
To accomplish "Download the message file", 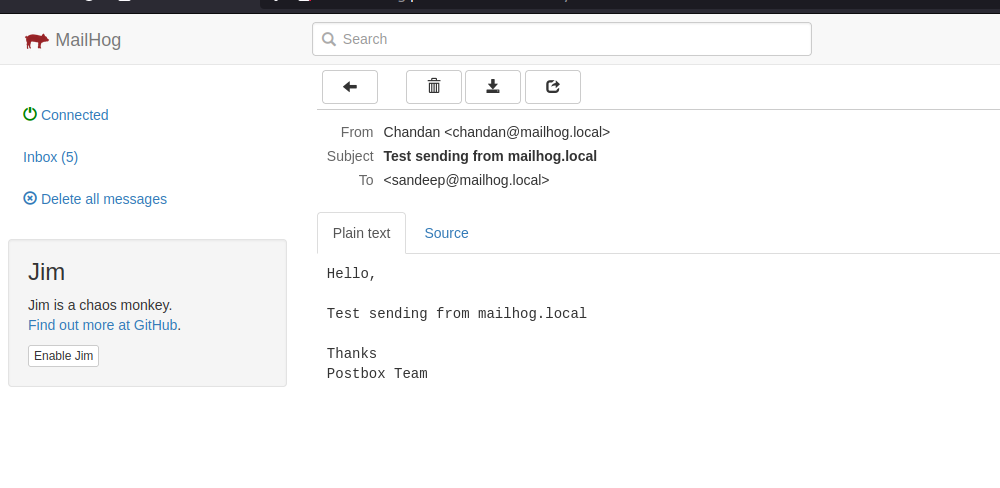I will [492, 87].
